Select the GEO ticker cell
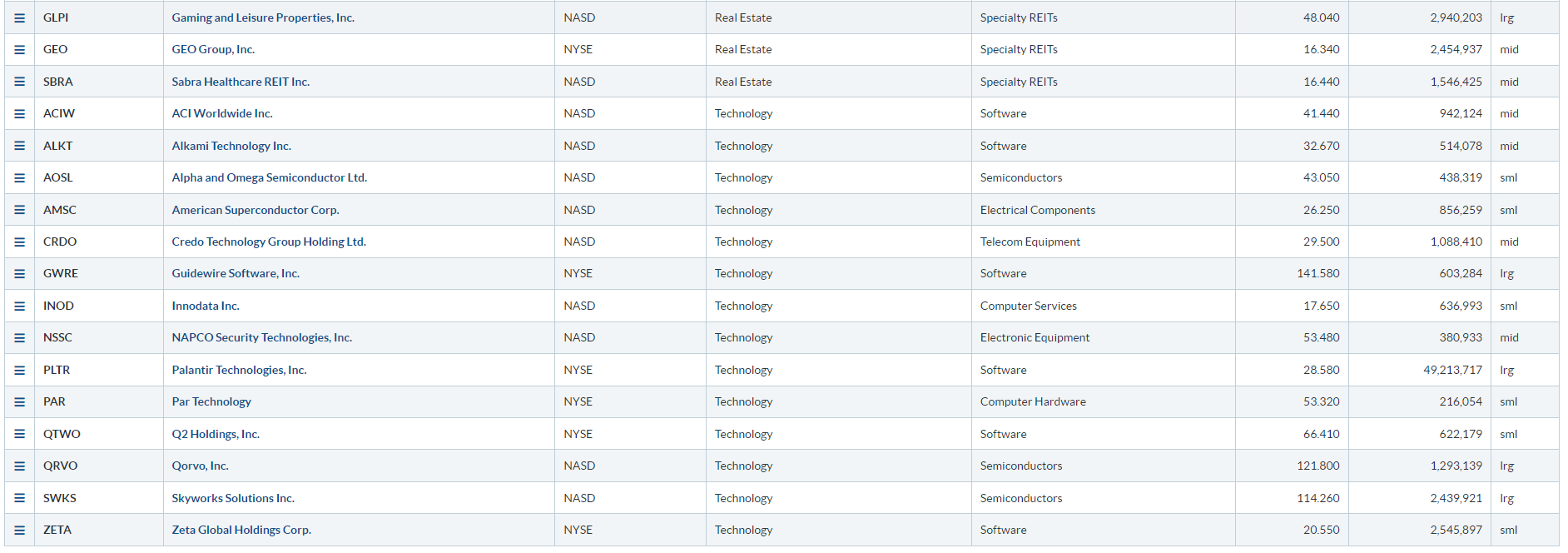This screenshot has height=553, width=1568. (98, 49)
